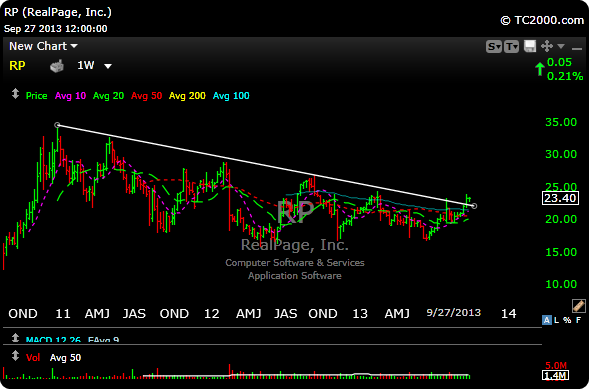Click the Avg 50 label in volume pane
This screenshot has height=389, width=589.
[65, 358]
